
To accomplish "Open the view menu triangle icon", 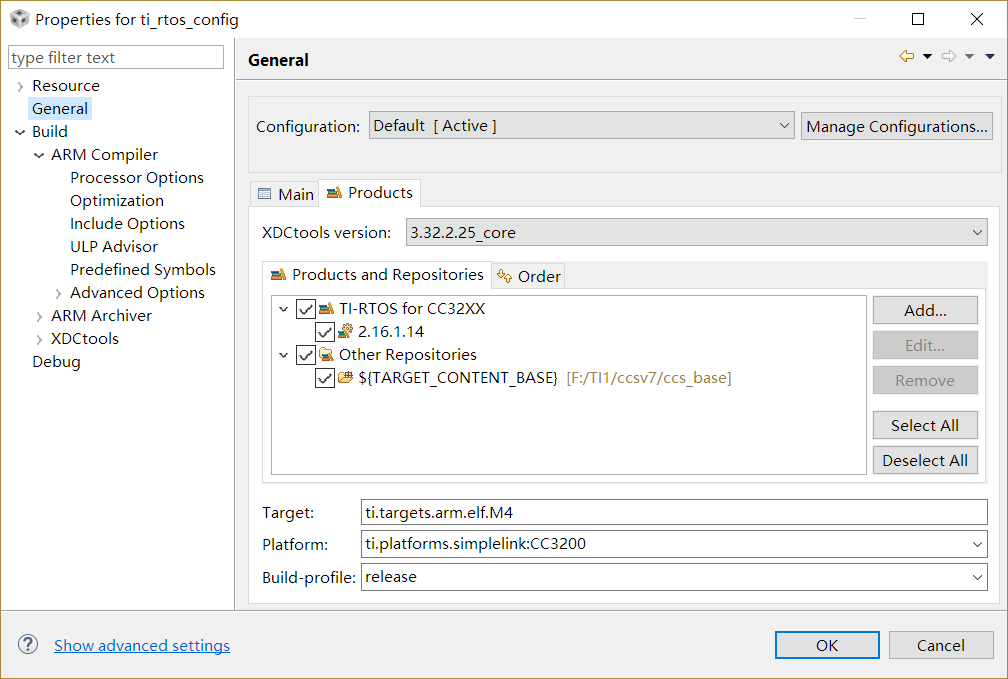I will 990,57.
